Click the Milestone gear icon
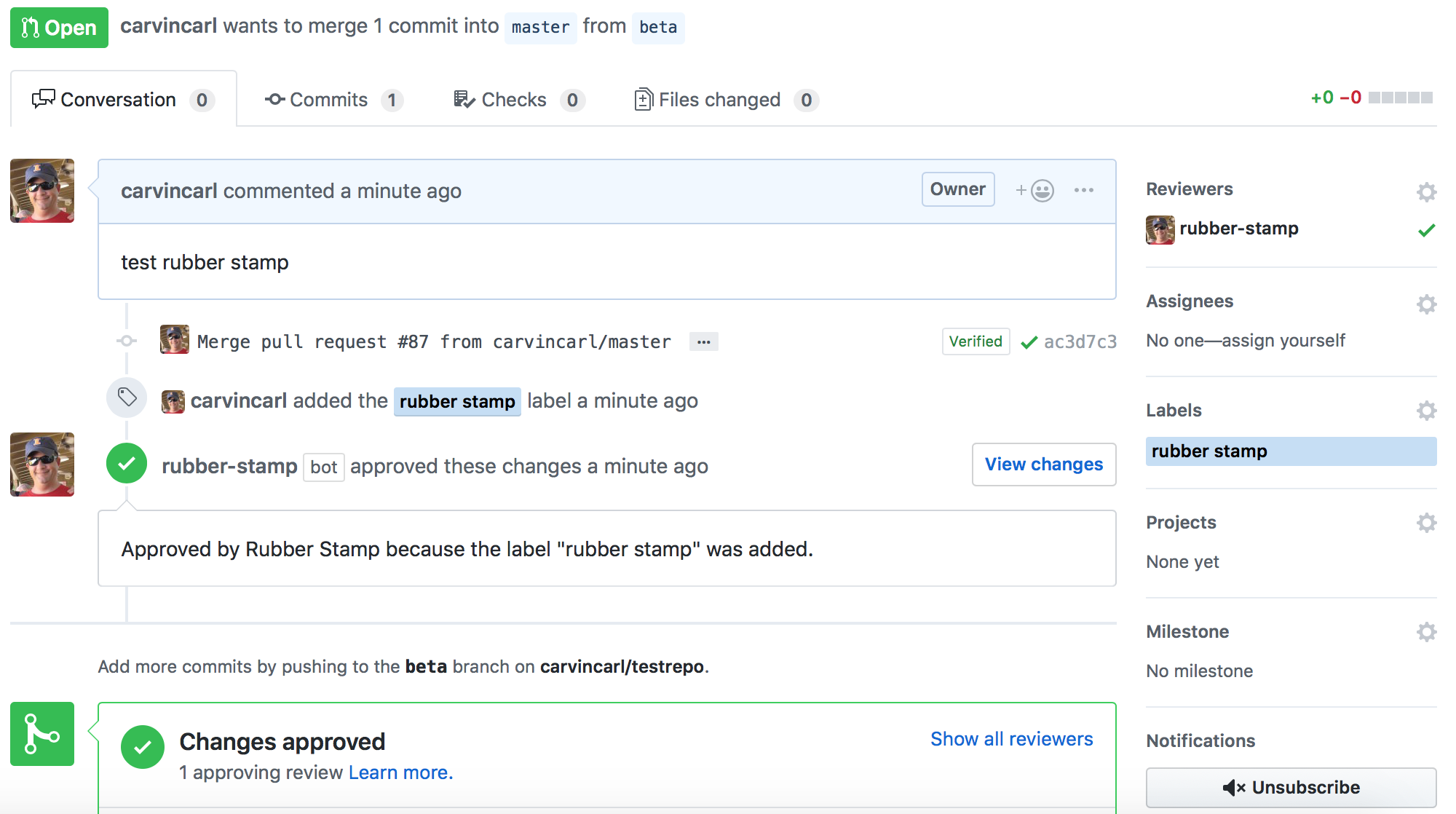The width and height of the screenshot is (1456, 814). coord(1426,631)
